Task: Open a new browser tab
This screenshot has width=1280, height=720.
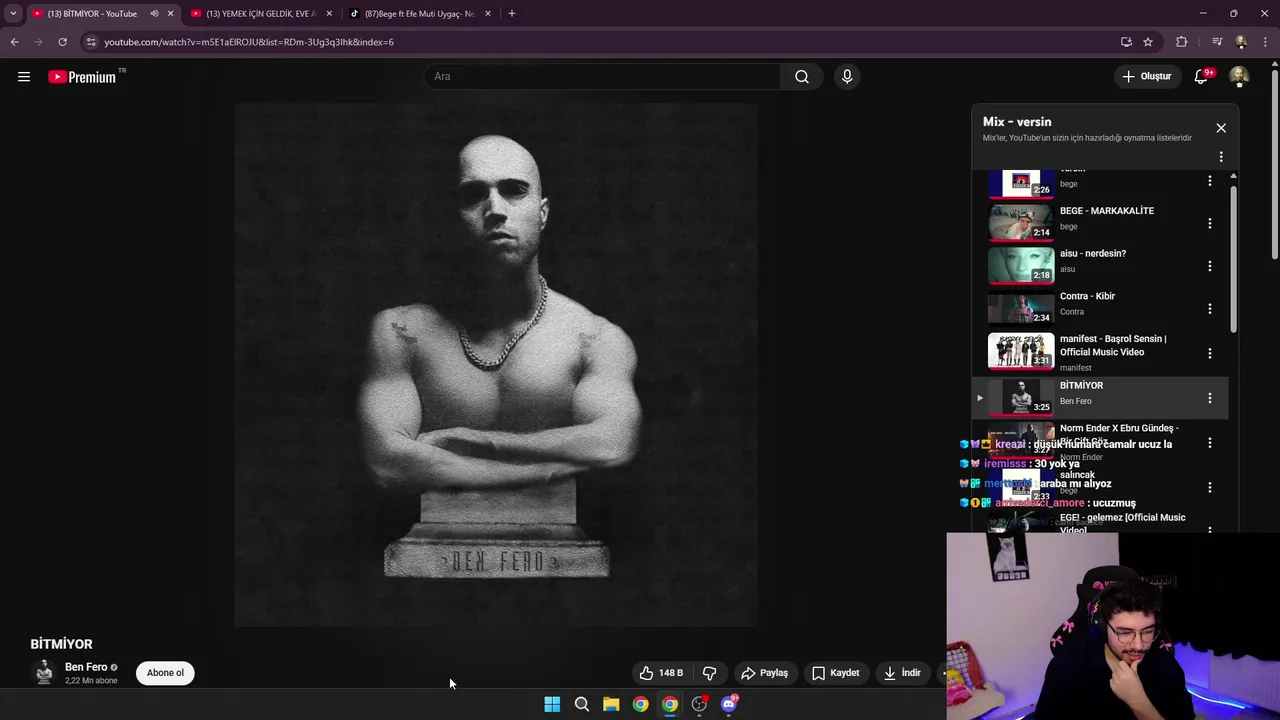Action: pyautogui.click(x=512, y=13)
